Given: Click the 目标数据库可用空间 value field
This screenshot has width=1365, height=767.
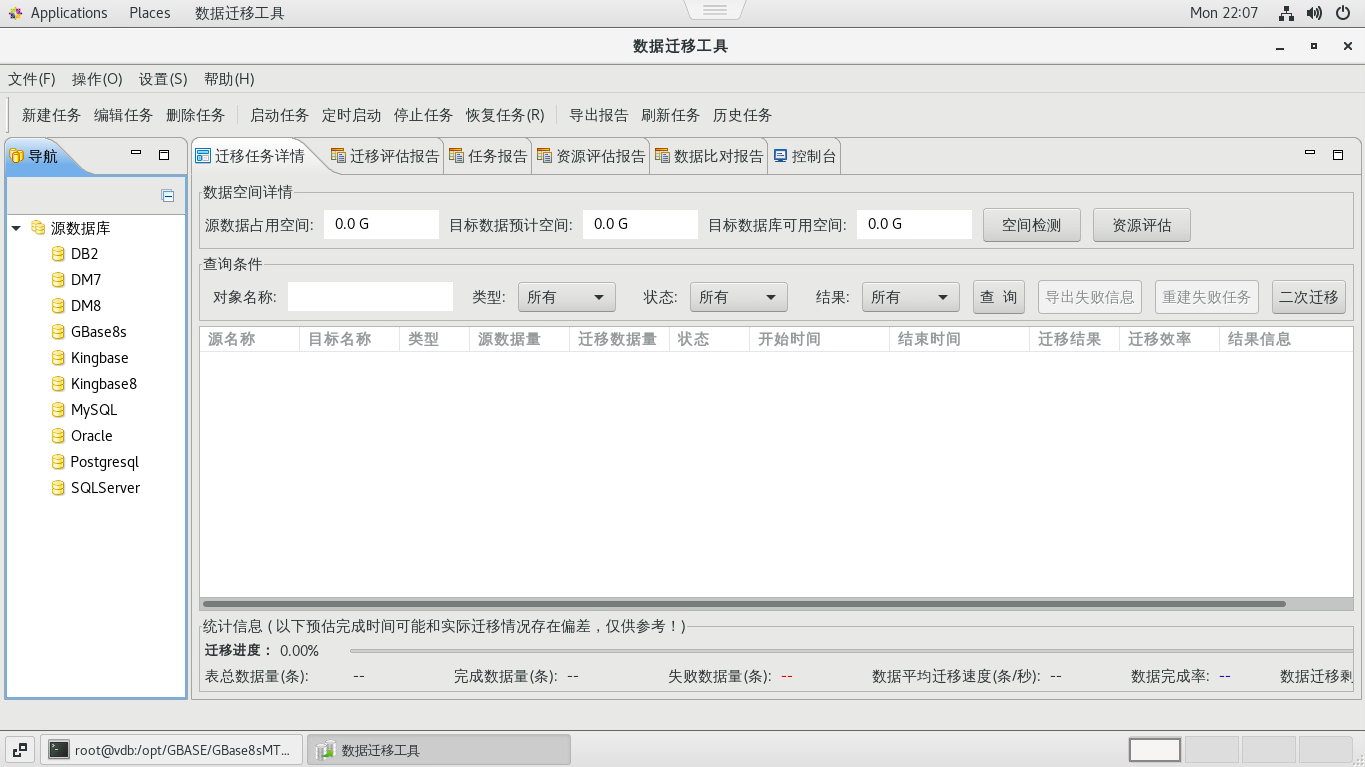Looking at the screenshot, I should pyautogui.click(x=914, y=224).
